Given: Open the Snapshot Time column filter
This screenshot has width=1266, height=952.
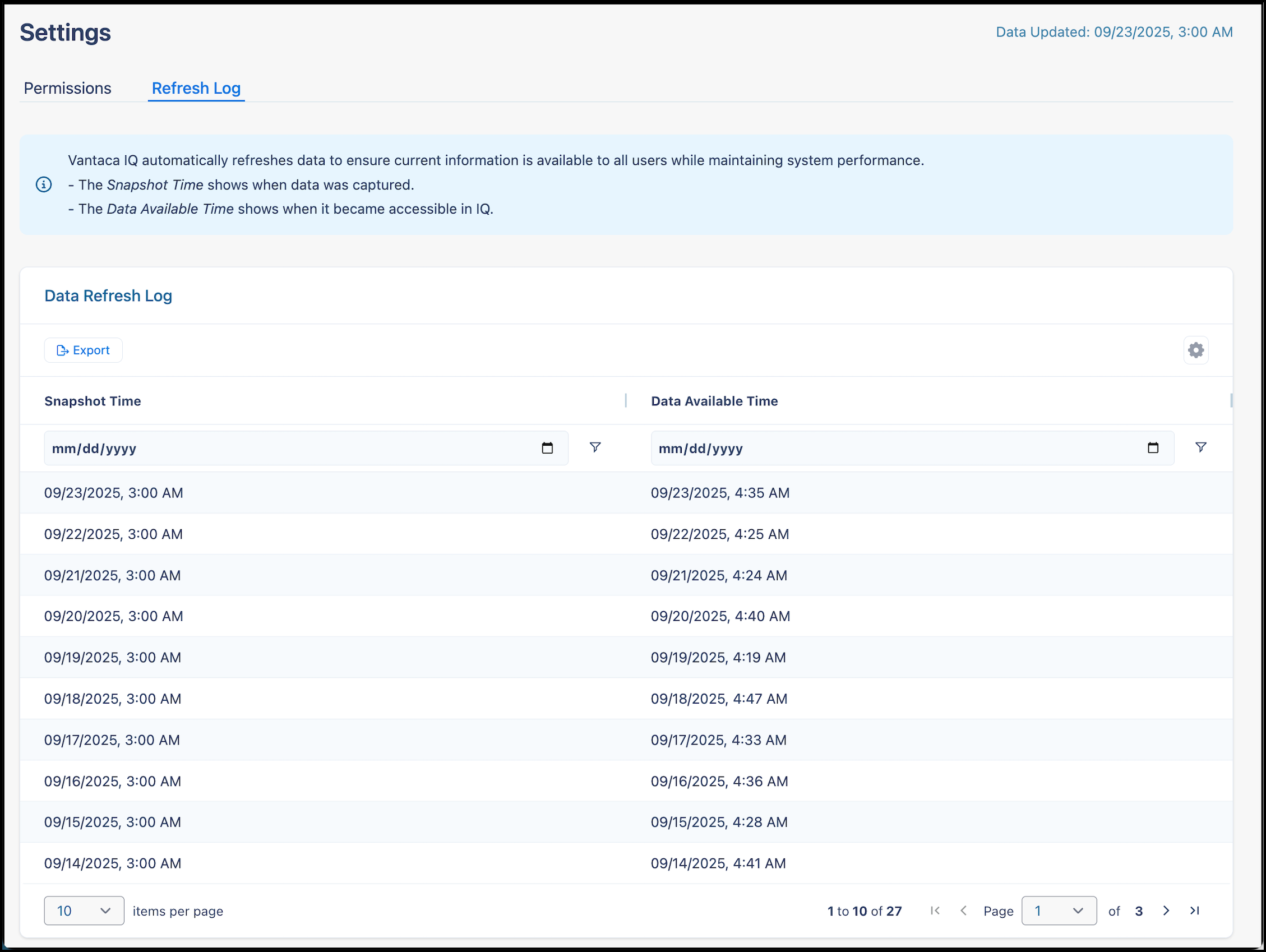Looking at the screenshot, I should pyautogui.click(x=596, y=447).
